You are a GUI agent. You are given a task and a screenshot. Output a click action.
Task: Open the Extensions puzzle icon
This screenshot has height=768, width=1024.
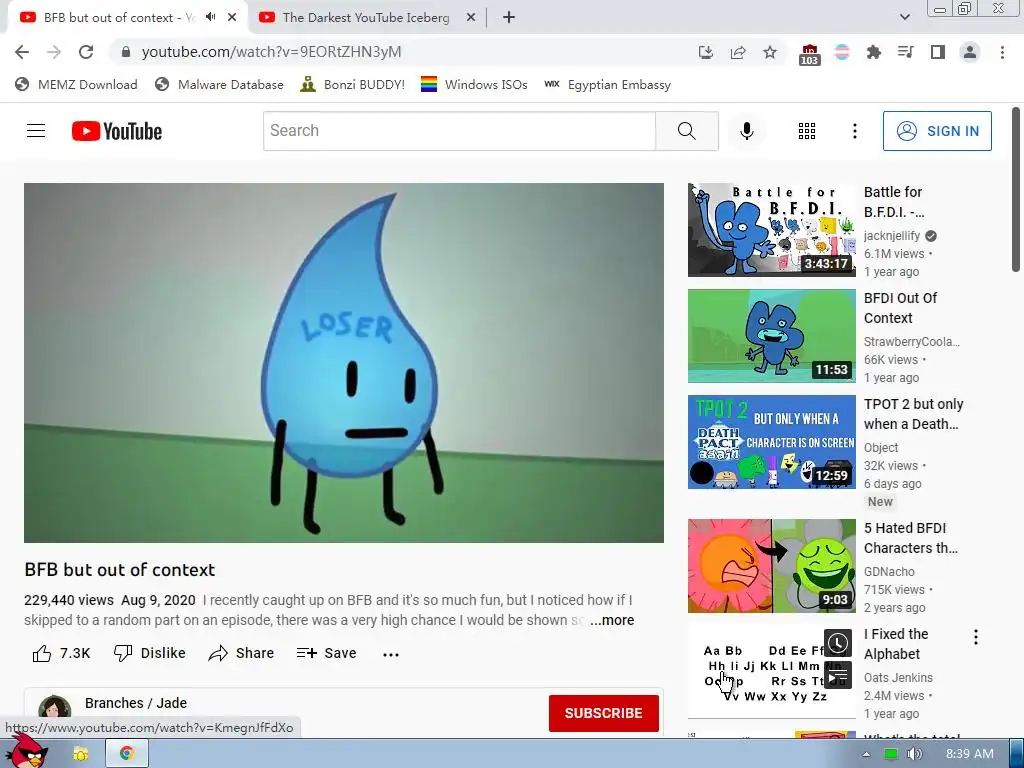pos(873,52)
